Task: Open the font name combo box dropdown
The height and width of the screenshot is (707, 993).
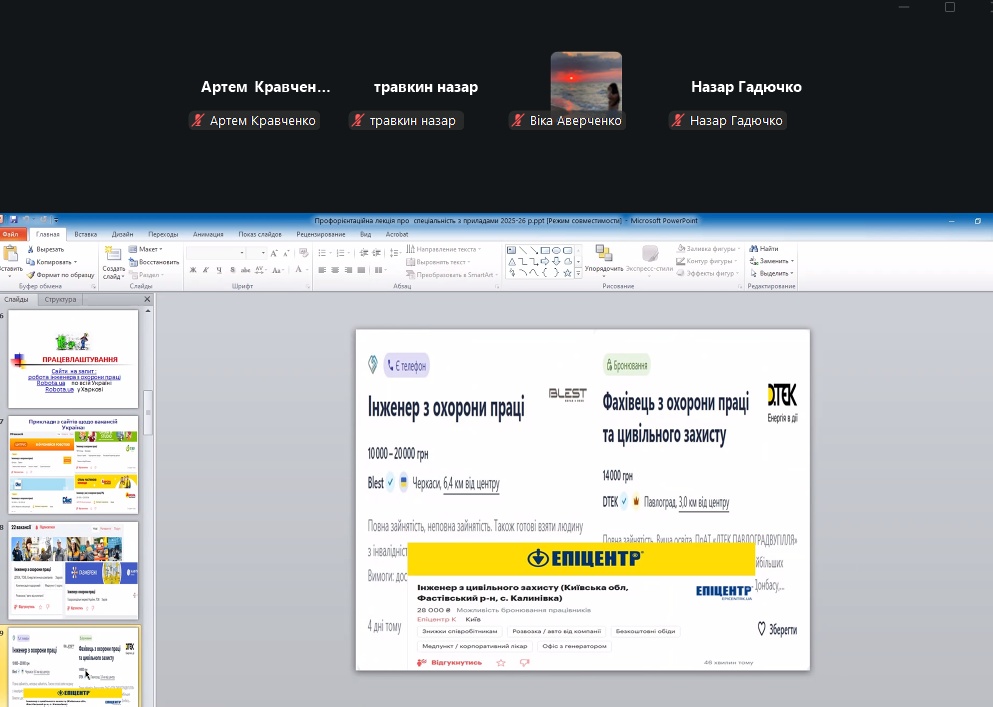Action: pos(242,253)
